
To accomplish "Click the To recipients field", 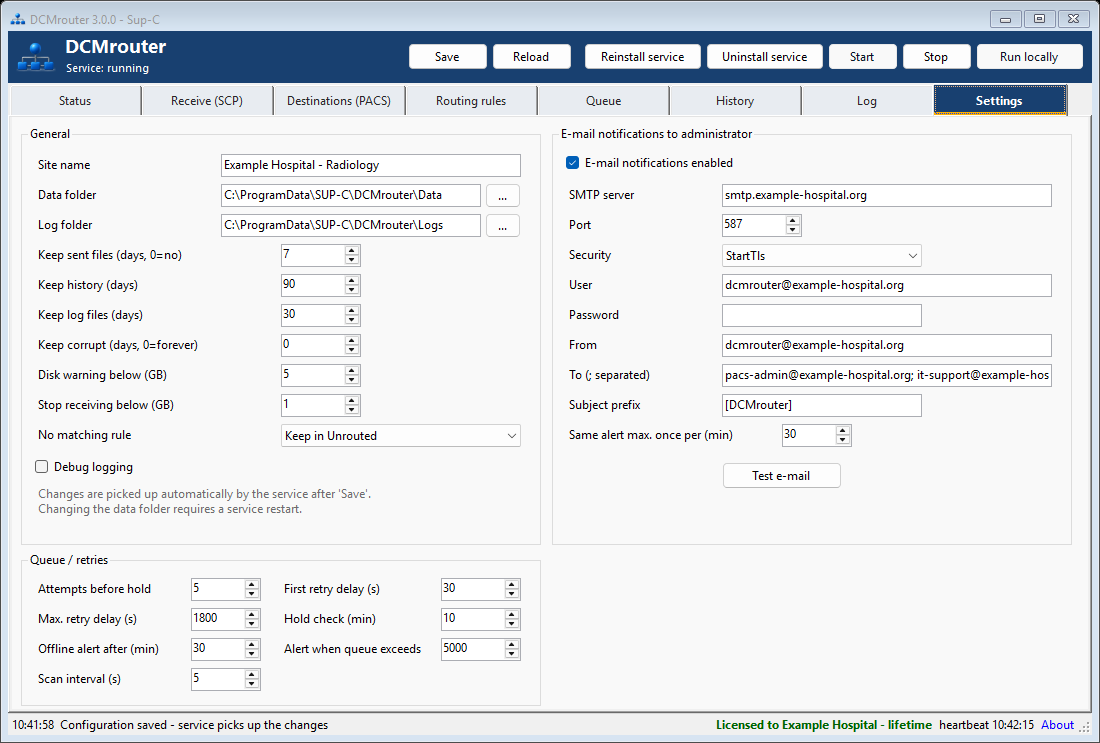I will (887, 375).
